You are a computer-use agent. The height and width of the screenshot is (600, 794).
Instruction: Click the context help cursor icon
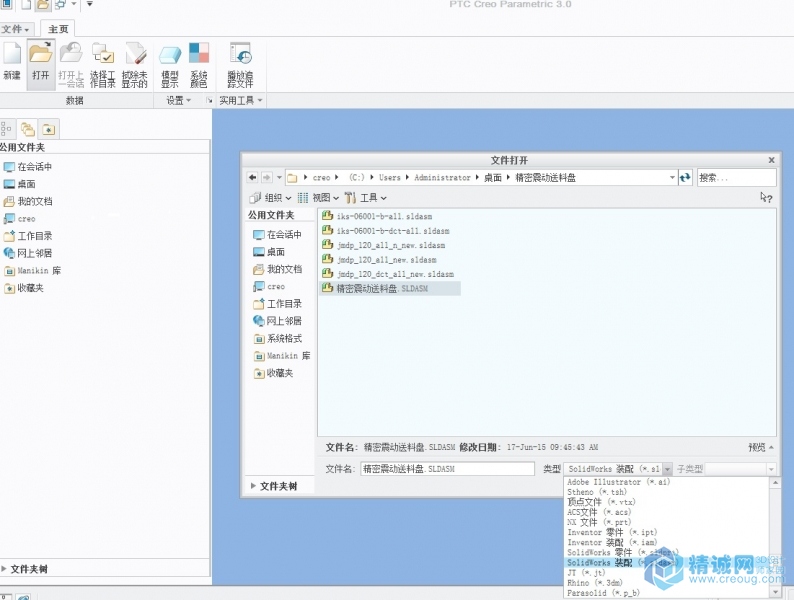tap(766, 197)
